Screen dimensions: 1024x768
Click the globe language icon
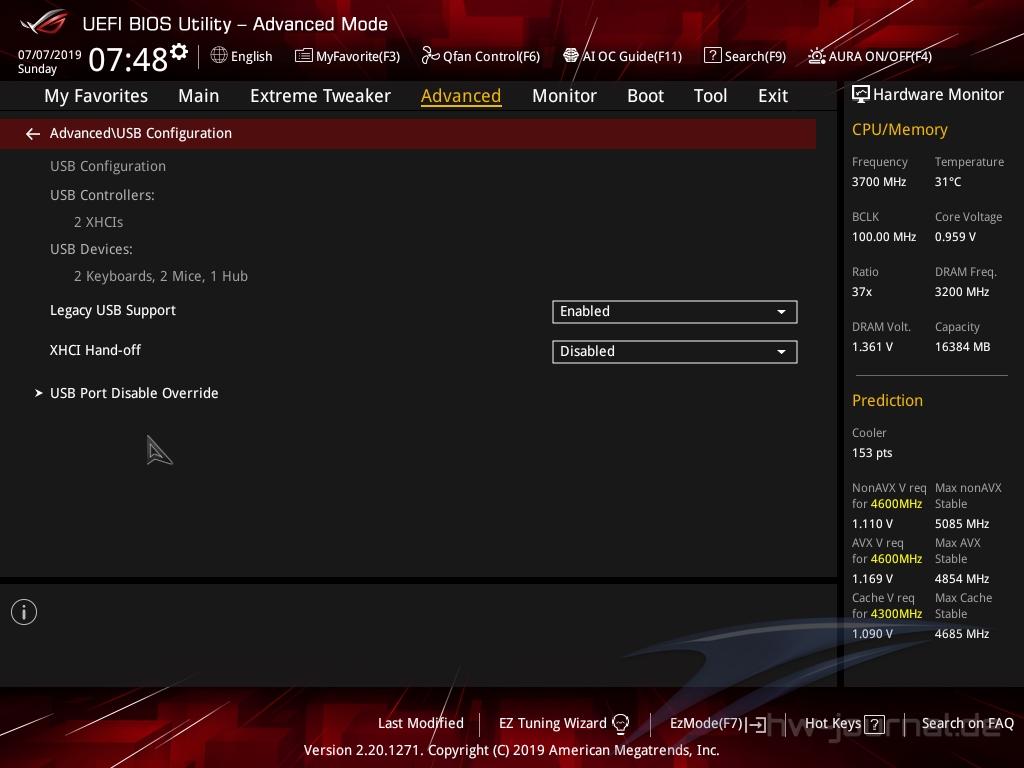click(219, 56)
